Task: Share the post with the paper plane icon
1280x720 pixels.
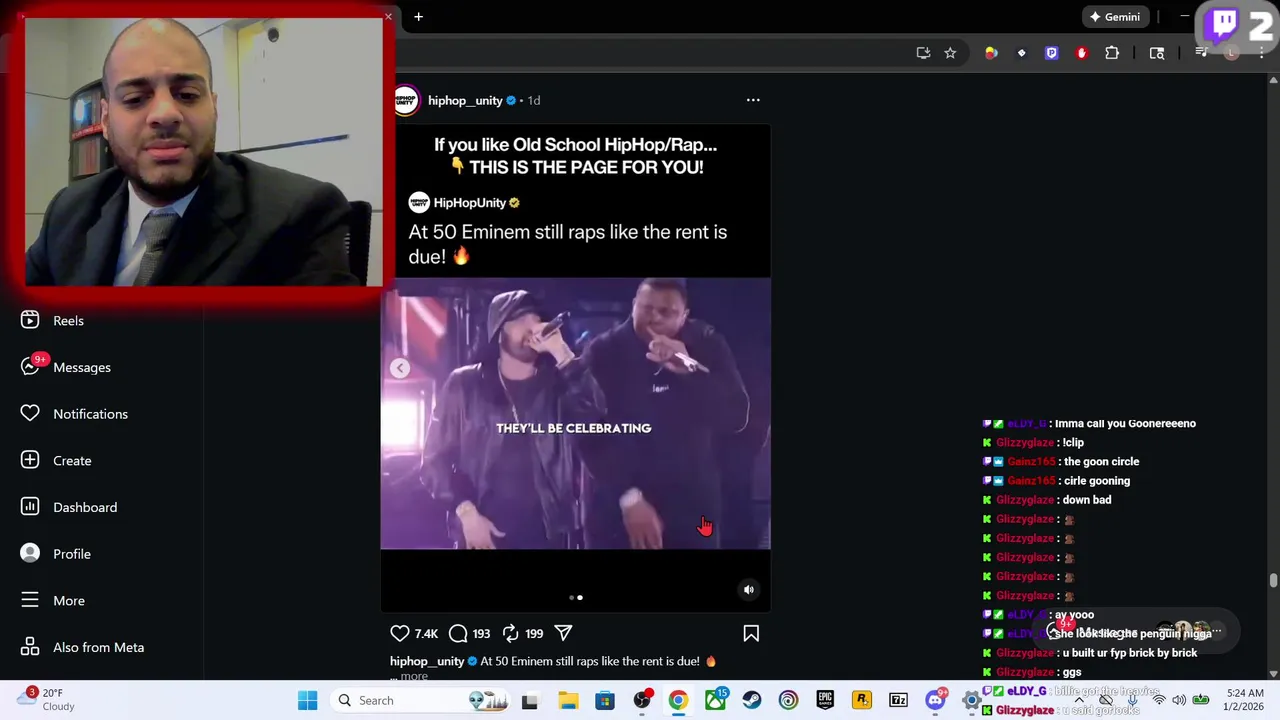Action: point(563,633)
